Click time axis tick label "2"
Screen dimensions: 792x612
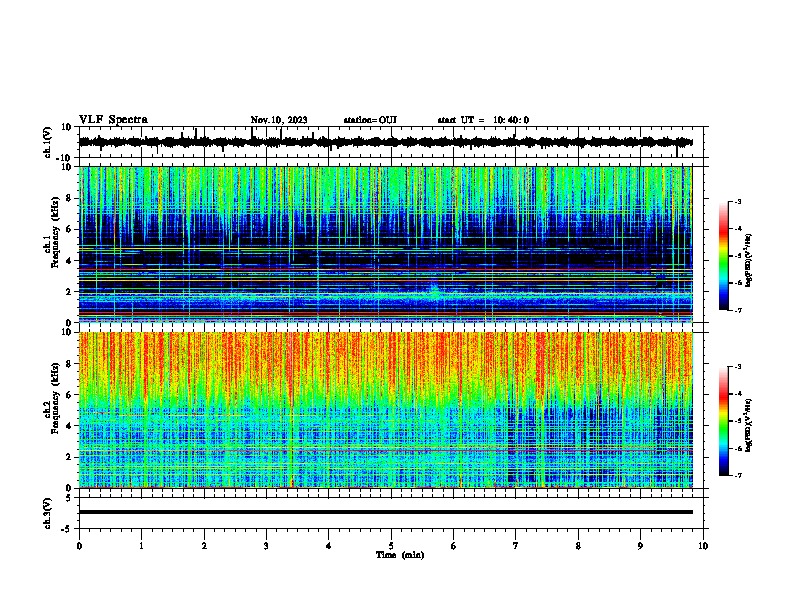pos(204,546)
